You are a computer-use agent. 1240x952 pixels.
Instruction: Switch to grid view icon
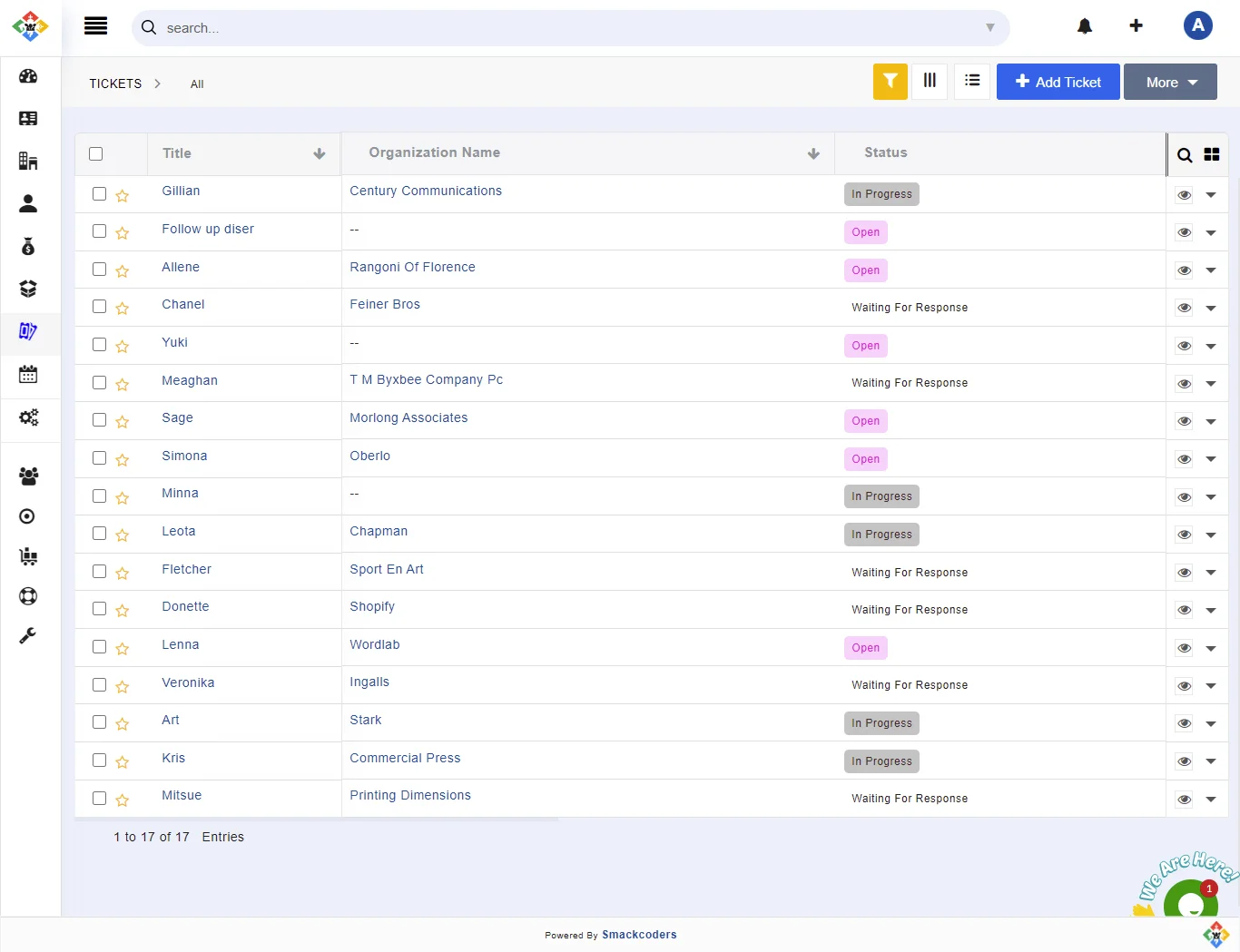(x=1211, y=154)
